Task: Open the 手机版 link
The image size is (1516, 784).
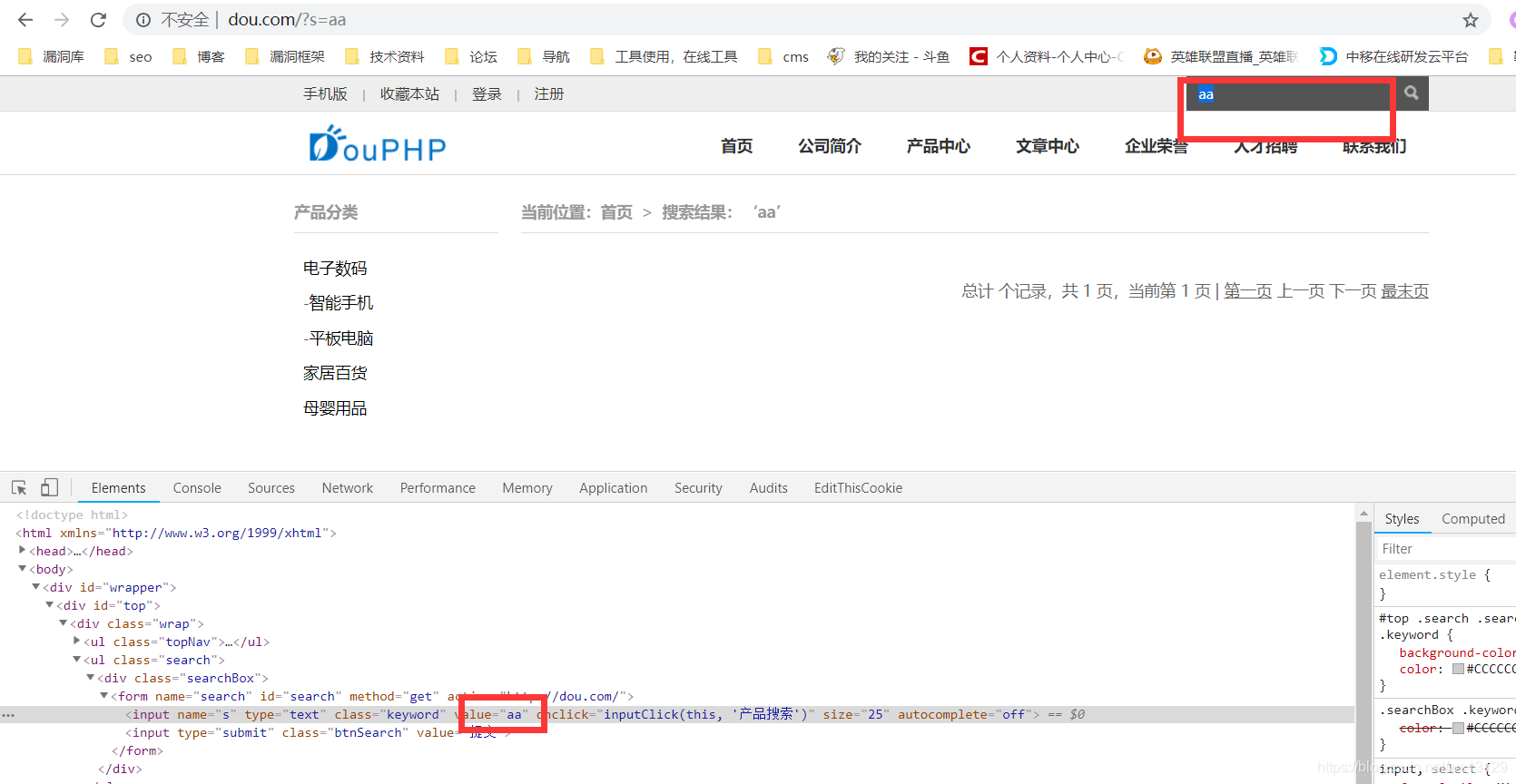Action: point(325,94)
